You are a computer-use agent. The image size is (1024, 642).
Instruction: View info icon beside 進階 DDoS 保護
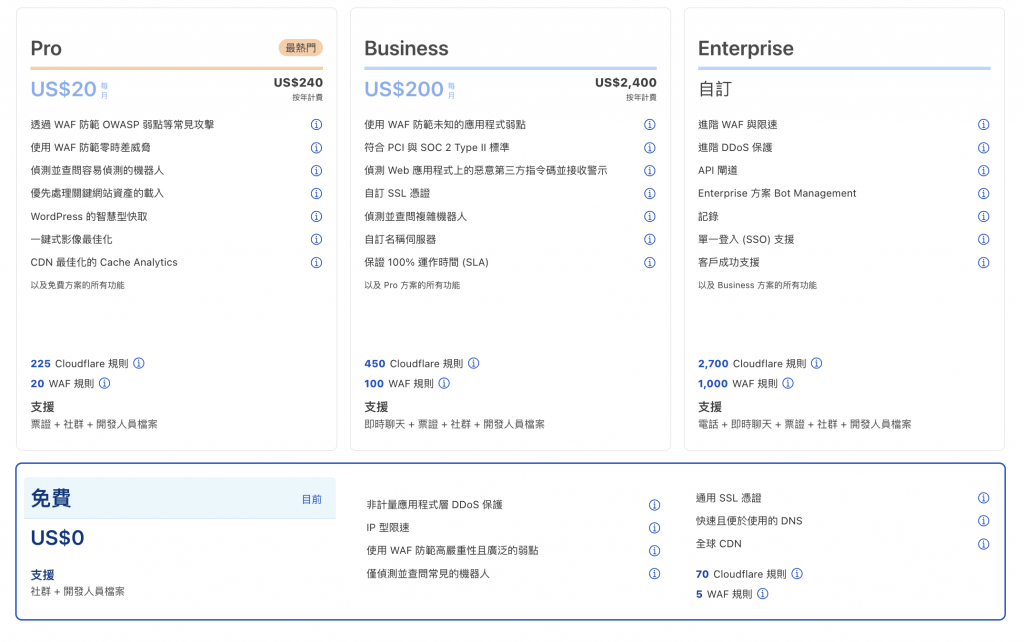point(984,148)
